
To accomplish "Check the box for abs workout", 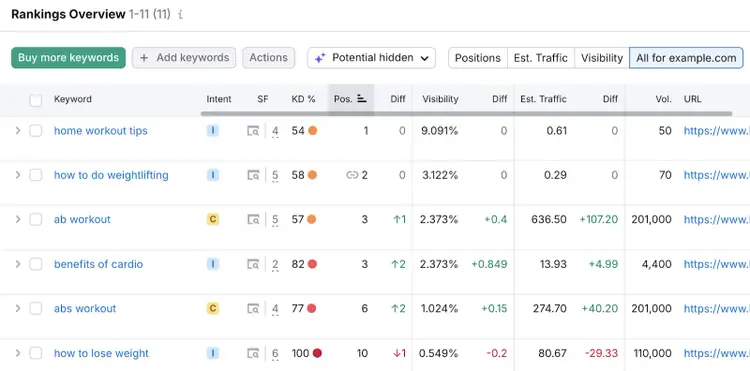I will click(x=35, y=308).
